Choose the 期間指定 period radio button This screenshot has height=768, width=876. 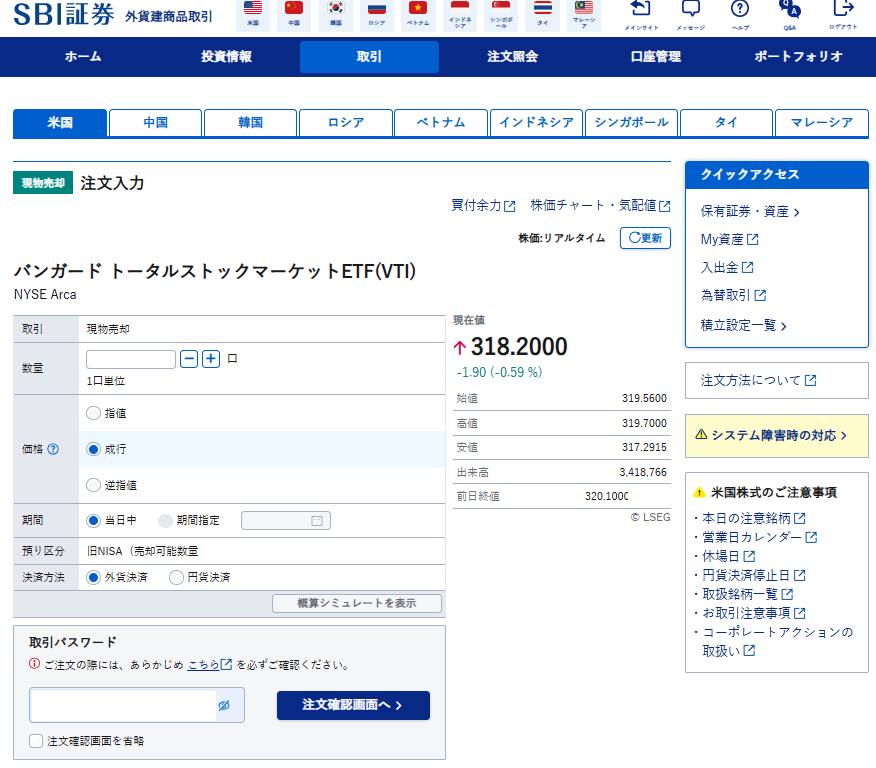coord(165,521)
